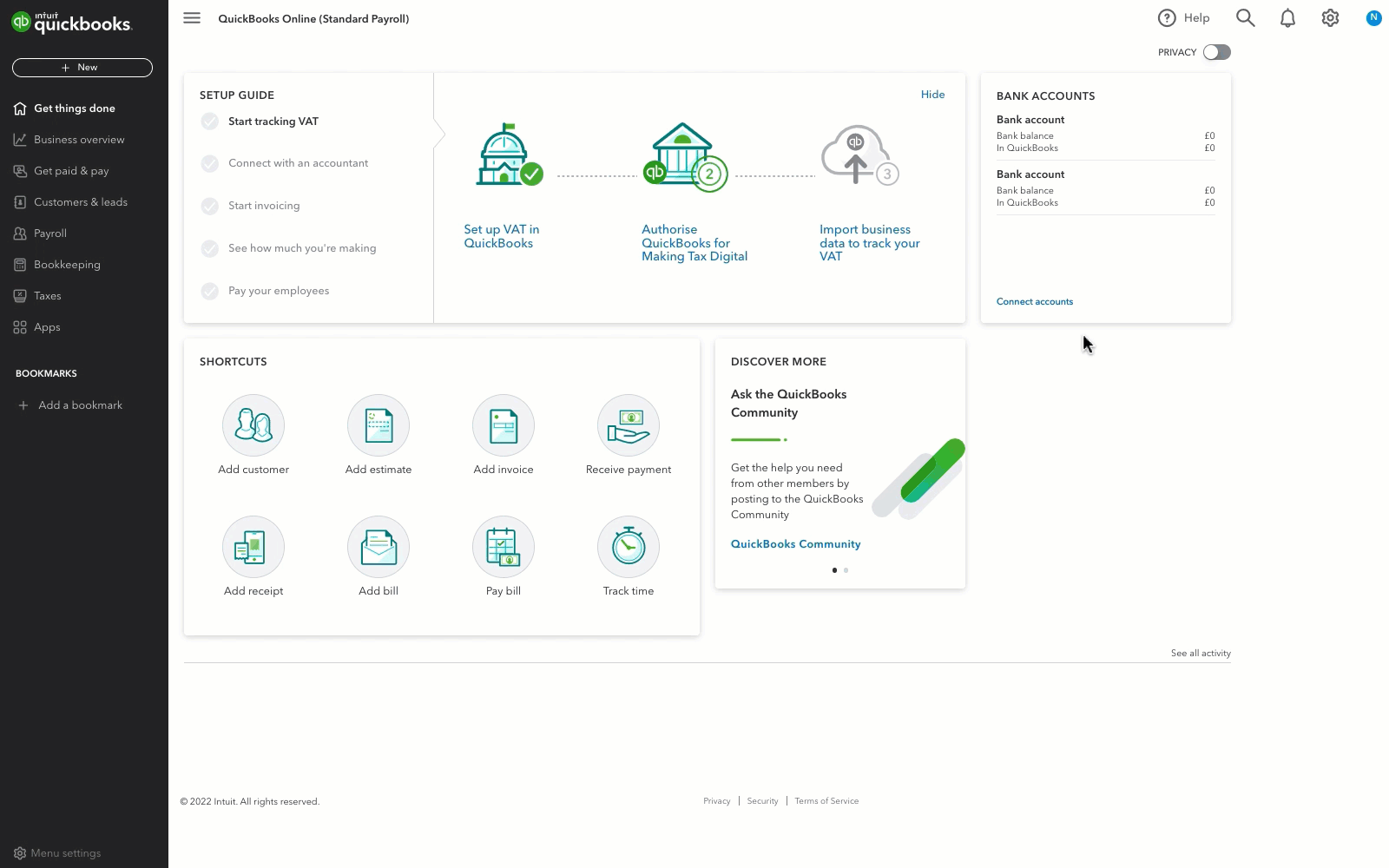Open the New create button

[82, 68]
